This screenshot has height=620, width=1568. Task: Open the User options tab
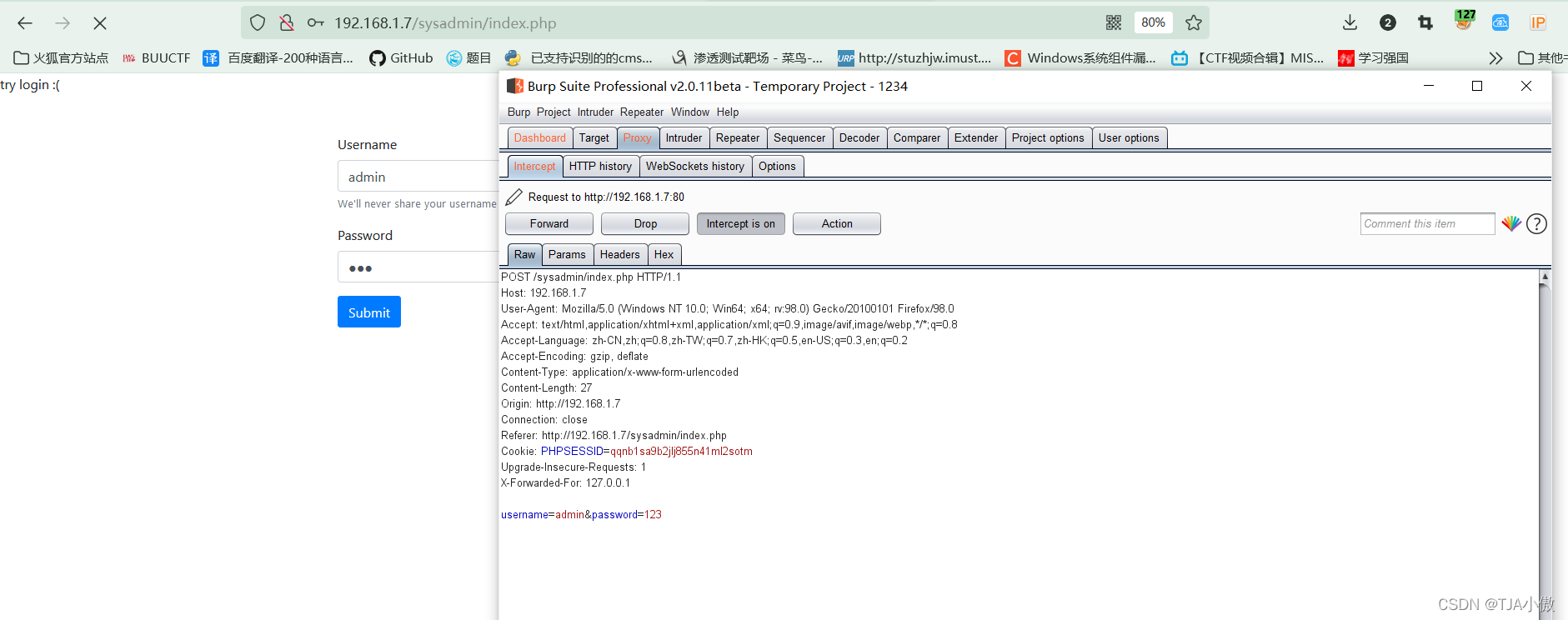1129,138
